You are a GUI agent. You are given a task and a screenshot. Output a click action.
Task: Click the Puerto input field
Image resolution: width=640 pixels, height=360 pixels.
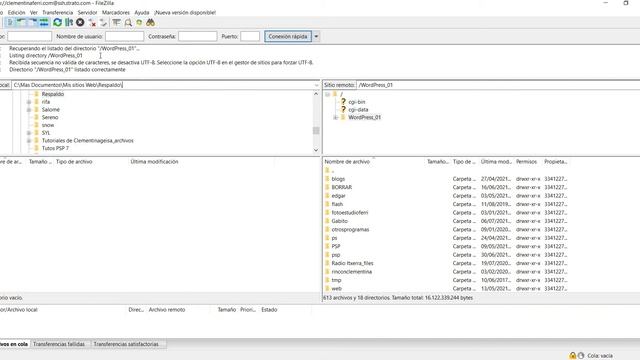click(250, 36)
